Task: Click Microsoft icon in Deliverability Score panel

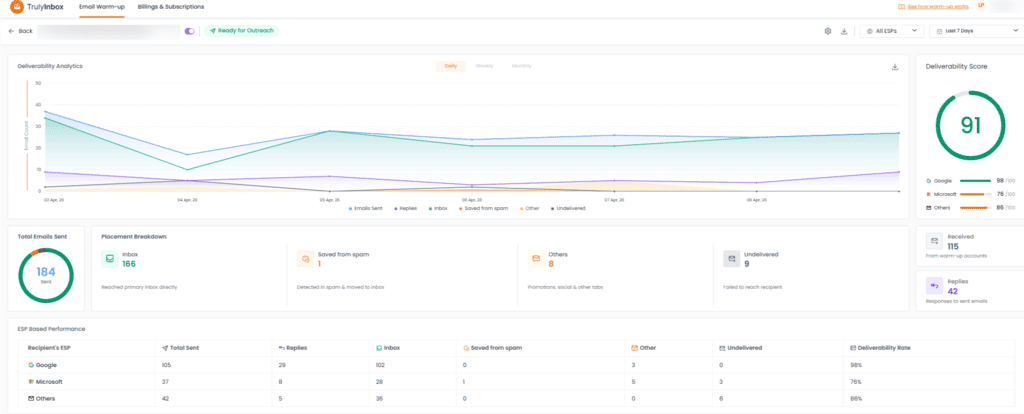Action: [928, 194]
